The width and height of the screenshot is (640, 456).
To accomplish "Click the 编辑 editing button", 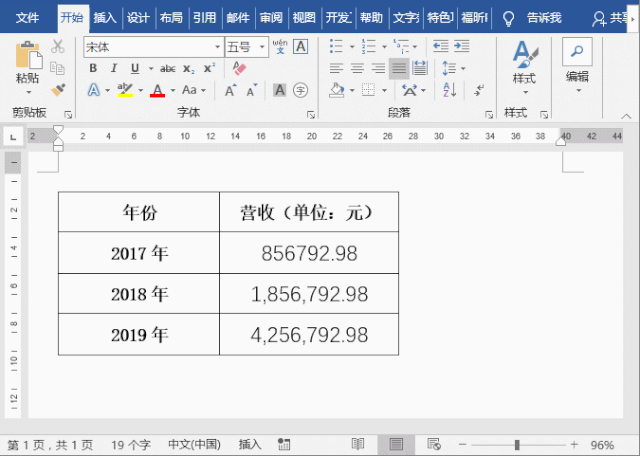I will (x=577, y=62).
